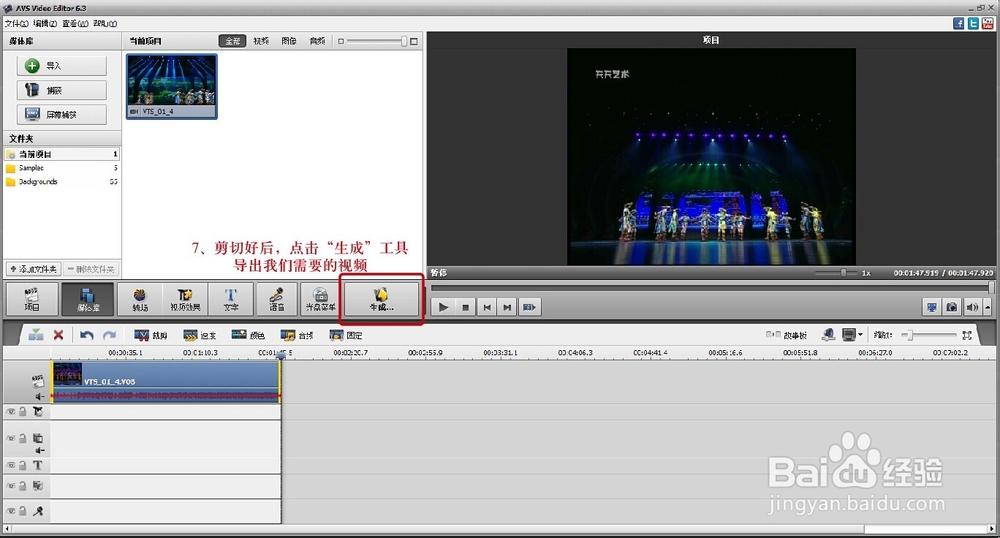
Task: Open the media library button
Action: pos(88,299)
